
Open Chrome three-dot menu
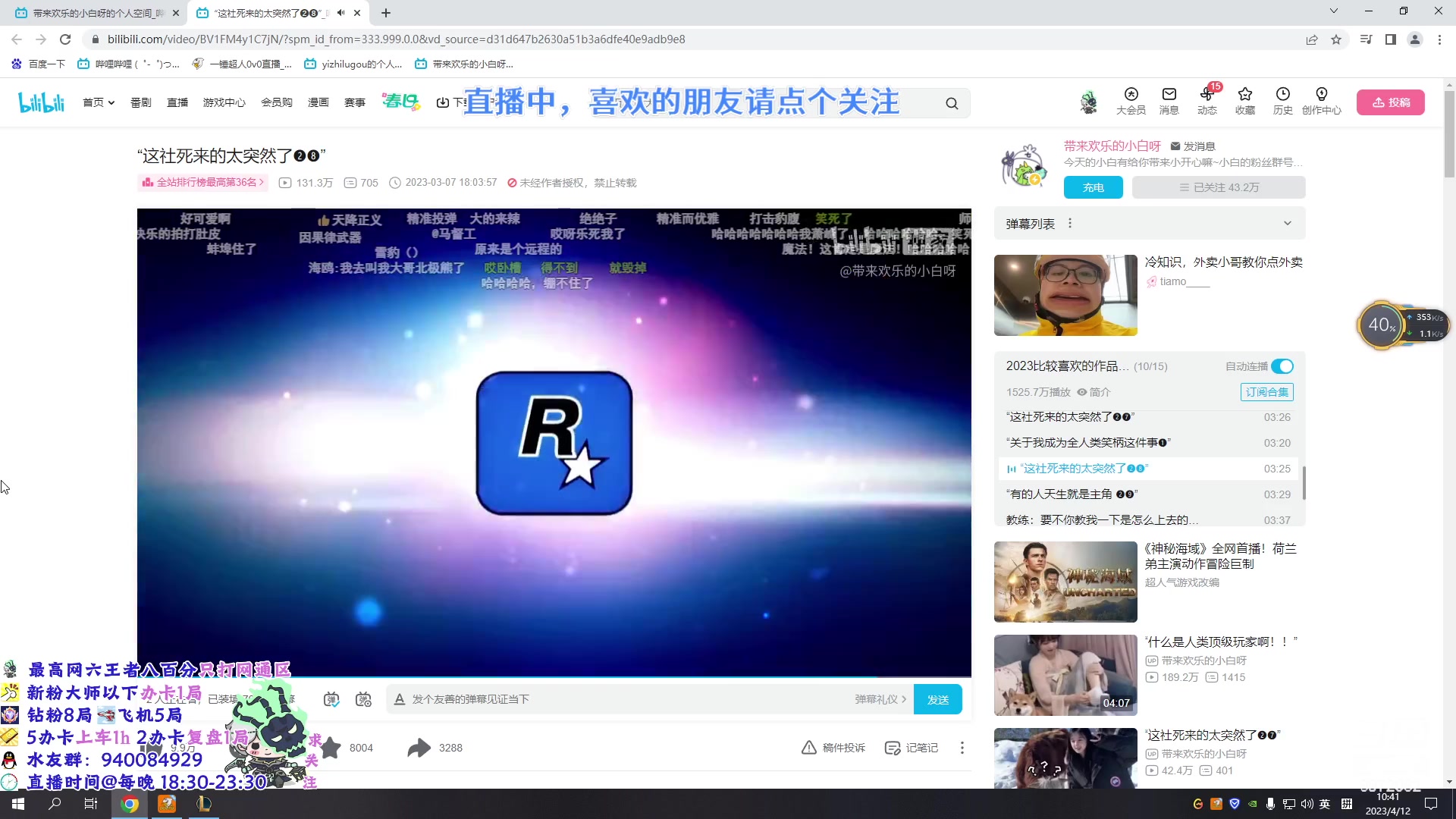pyautogui.click(x=1439, y=39)
